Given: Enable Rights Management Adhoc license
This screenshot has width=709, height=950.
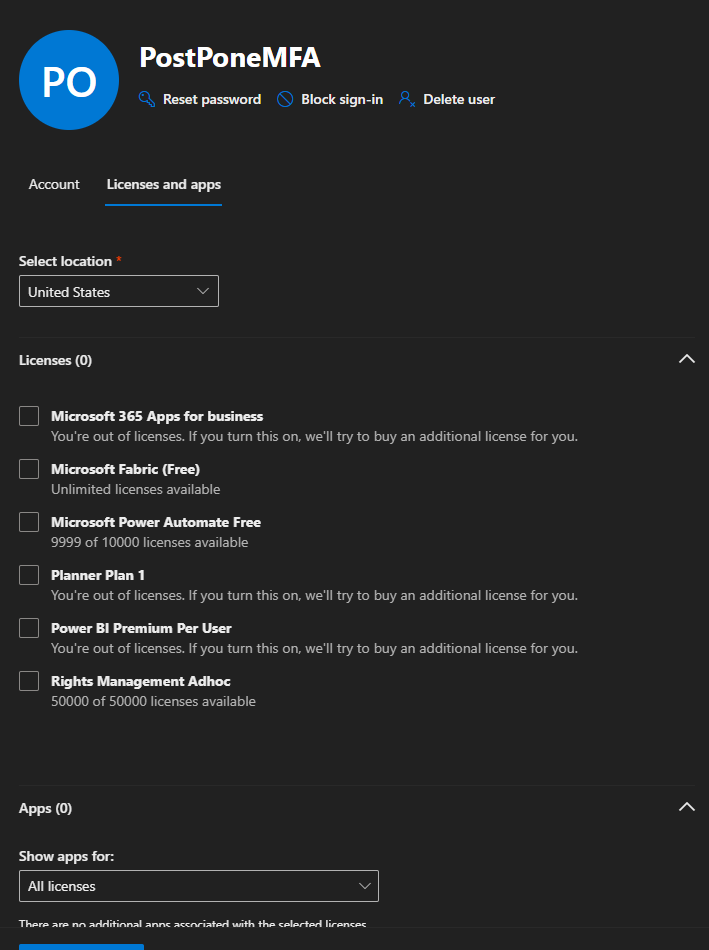Looking at the screenshot, I should [x=29, y=681].
